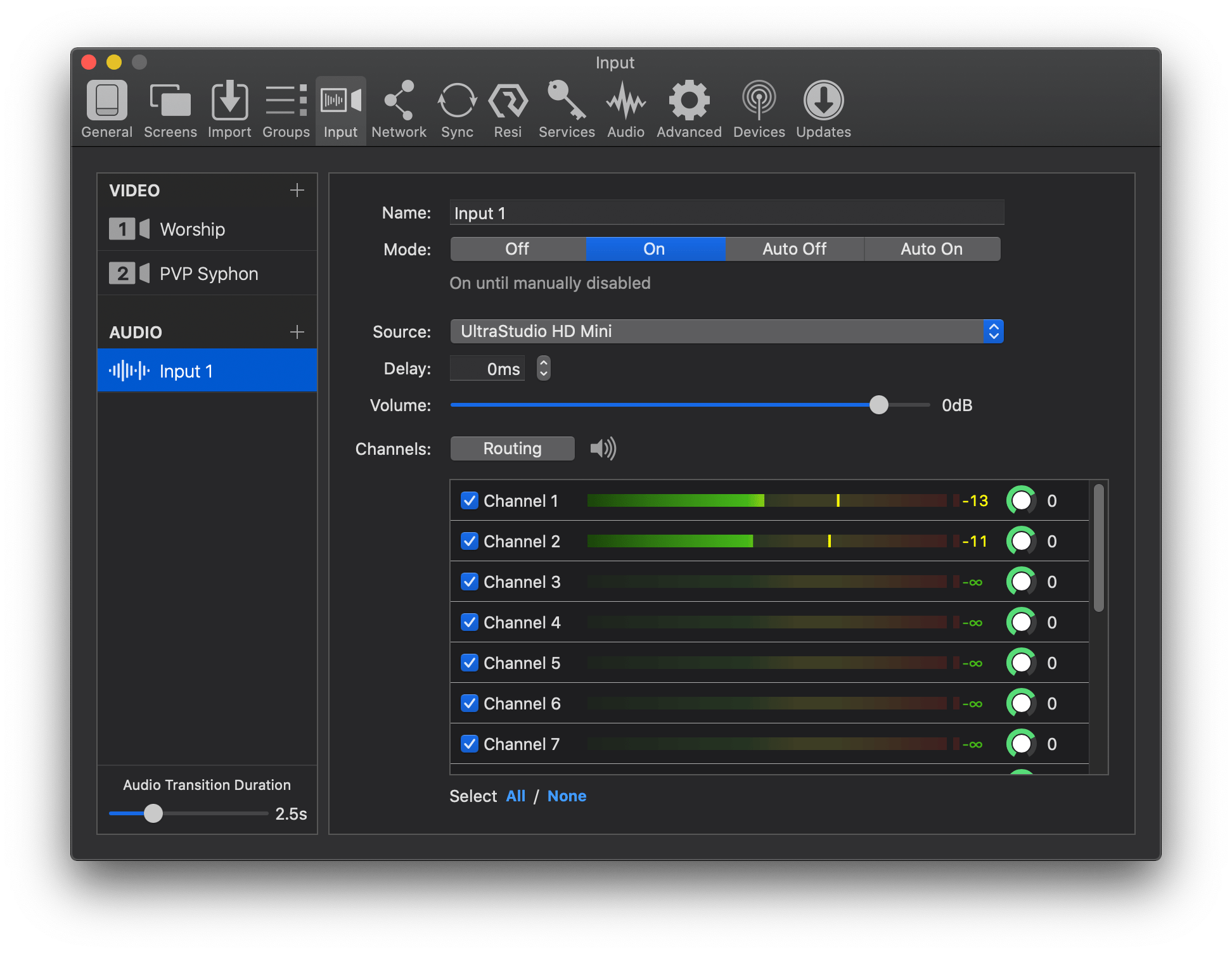Click the Select None link
Viewport: 1232px width, 954px height.
pos(567,796)
